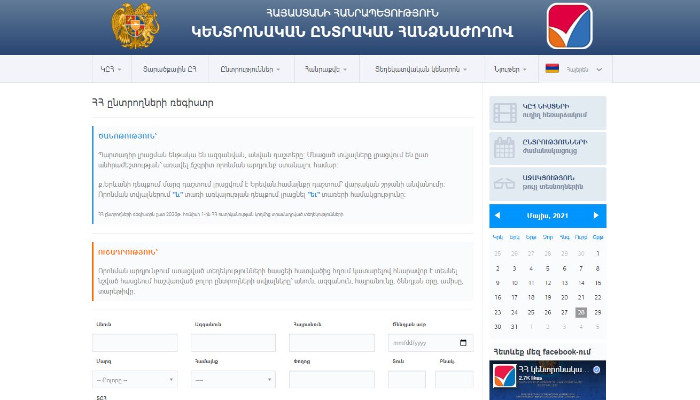Click the Հայրանուն (patronymic) input field
This screenshot has height=400, width=700.
(x=332, y=343)
